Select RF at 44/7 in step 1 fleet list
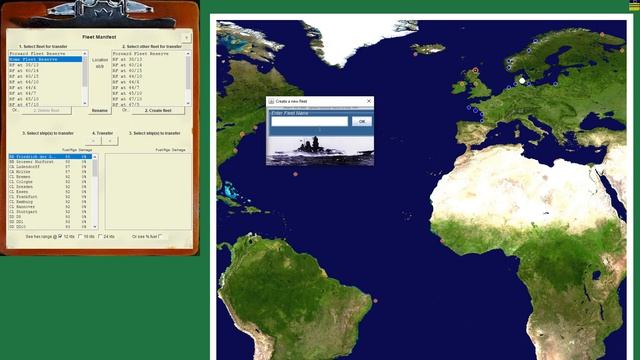The image size is (640, 360). click(x=45, y=93)
